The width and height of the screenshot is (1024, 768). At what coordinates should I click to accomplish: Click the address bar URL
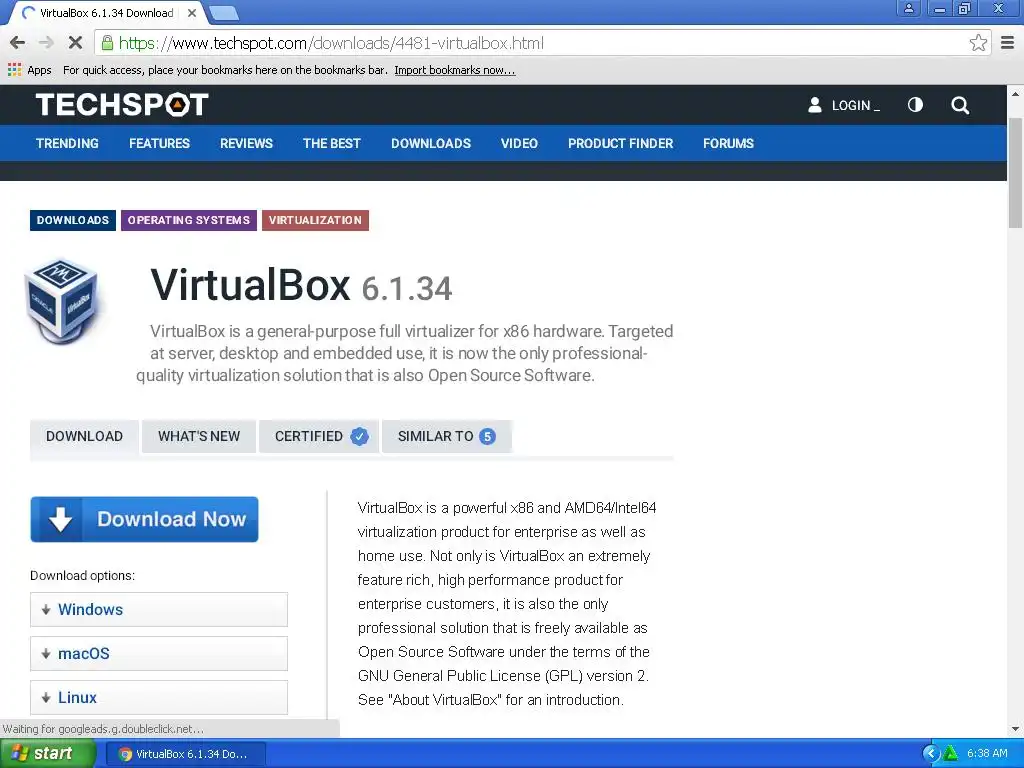click(x=331, y=43)
